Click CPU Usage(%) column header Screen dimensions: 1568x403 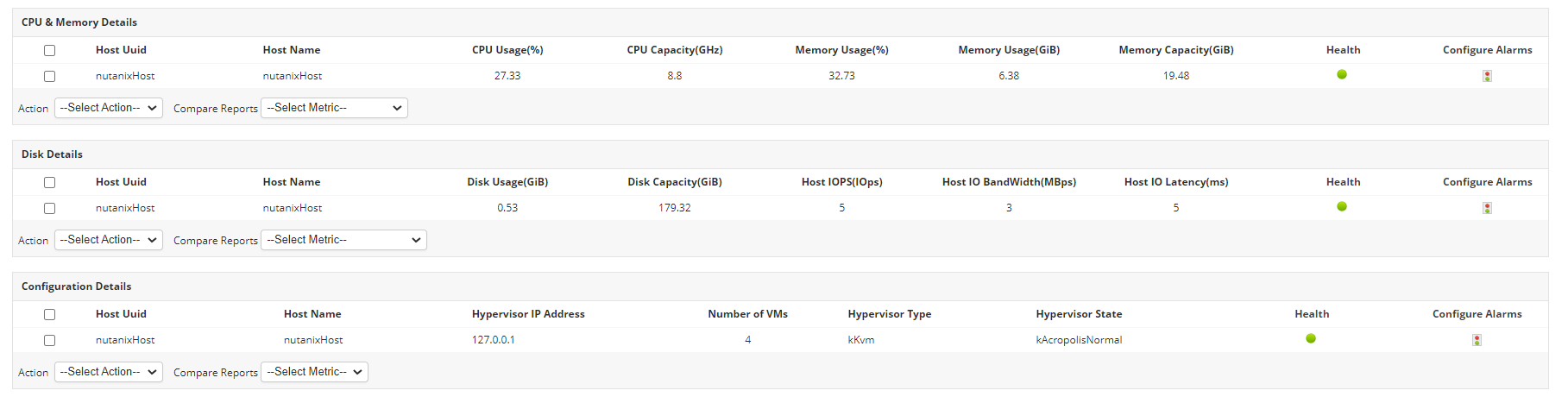(507, 50)
